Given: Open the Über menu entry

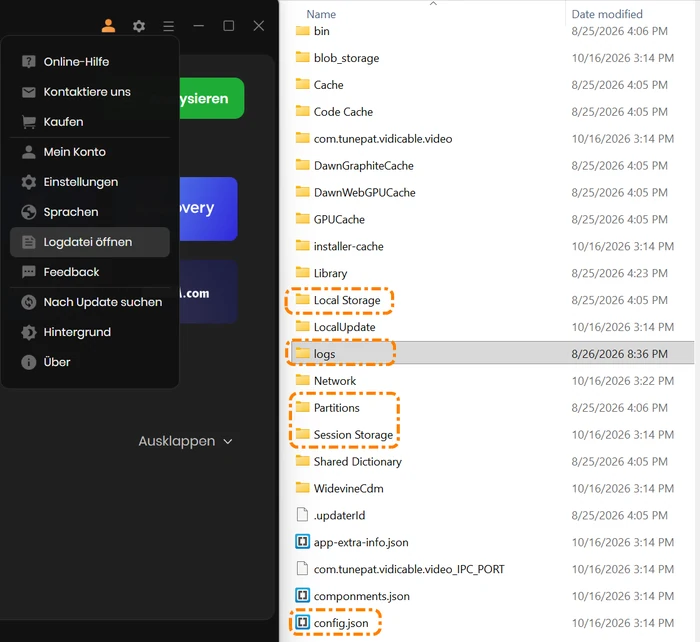Looking at the screenshot, I should [x=90, y=362].
